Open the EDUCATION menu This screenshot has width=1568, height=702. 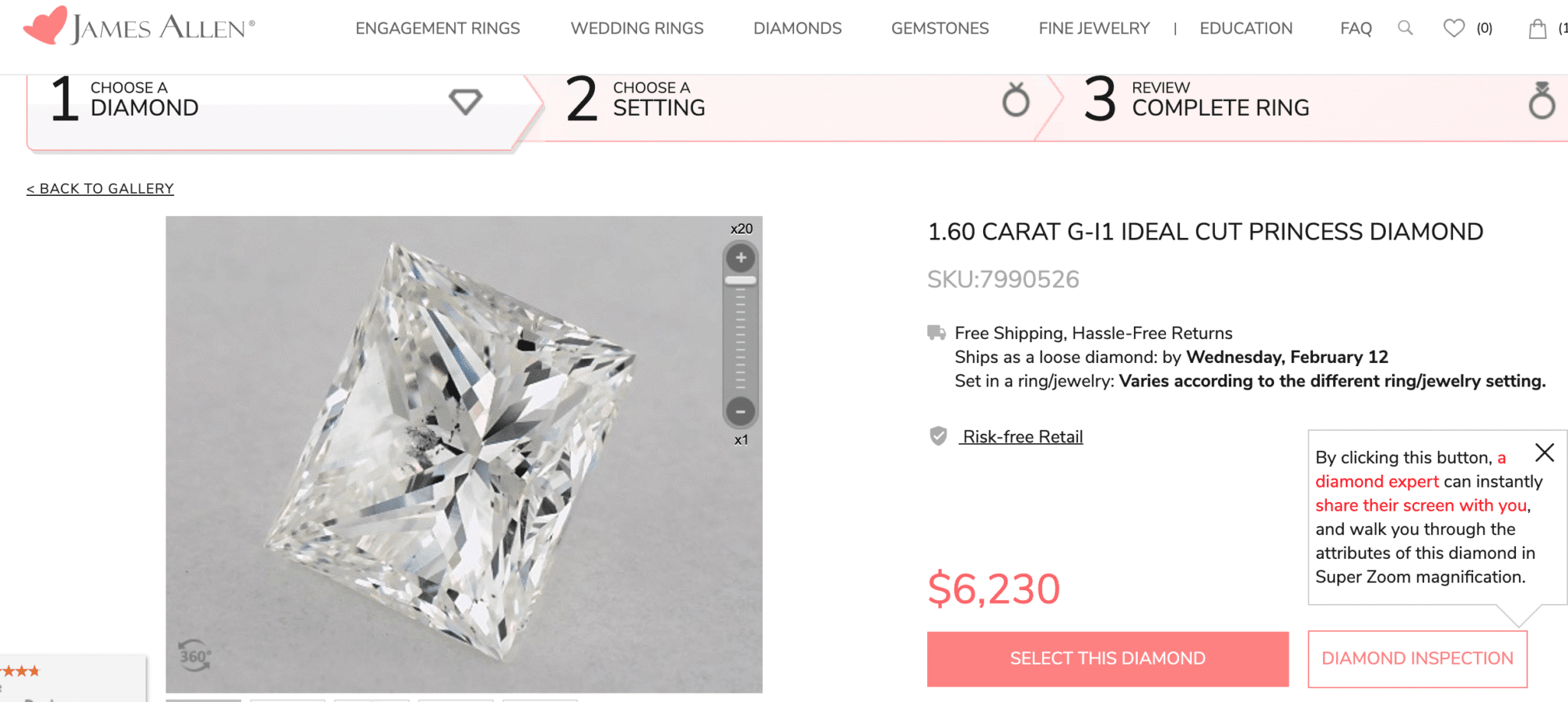click(1246, 28)
